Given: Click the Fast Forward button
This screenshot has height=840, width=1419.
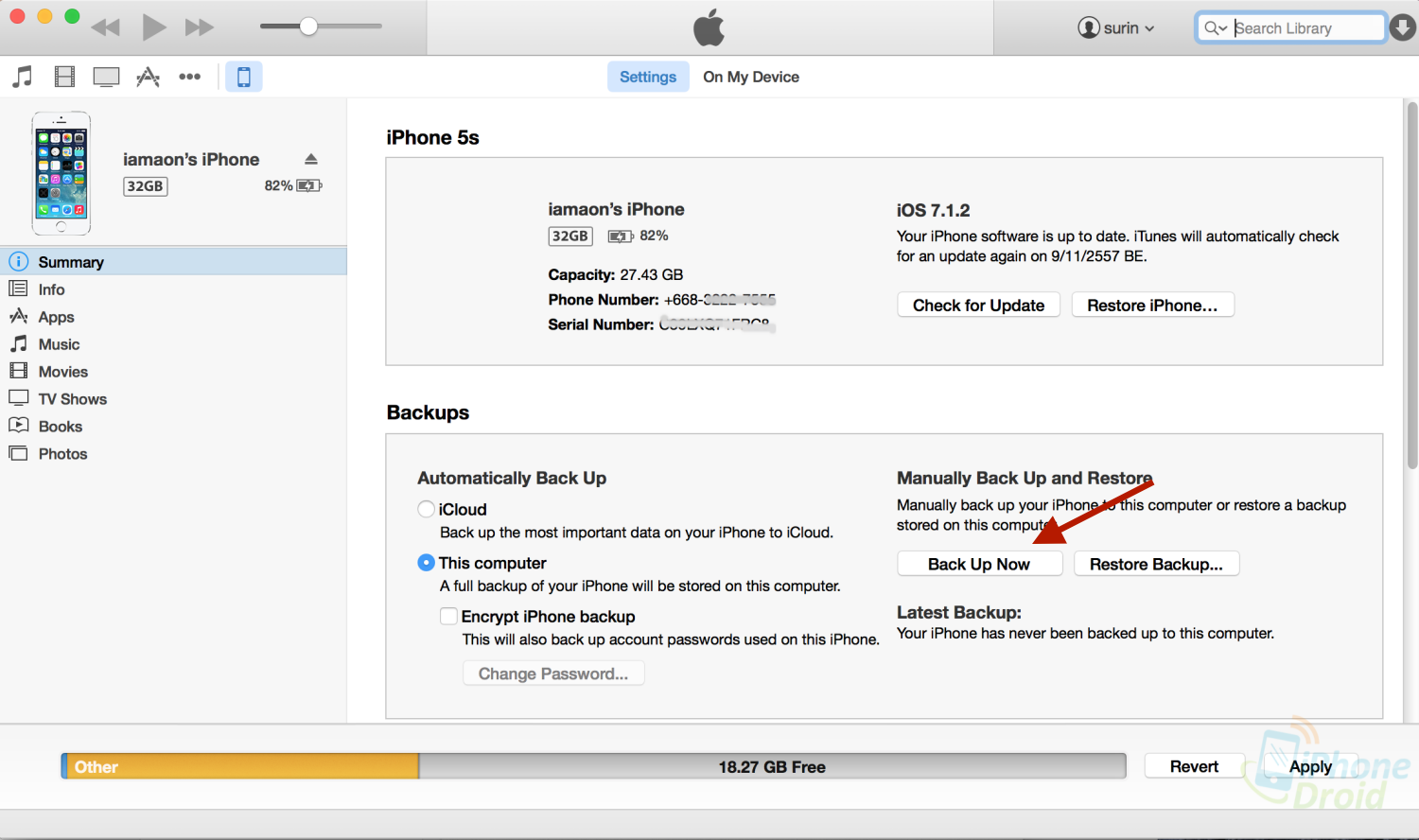Looking at the screenshot, I should (x=200, y=27).
